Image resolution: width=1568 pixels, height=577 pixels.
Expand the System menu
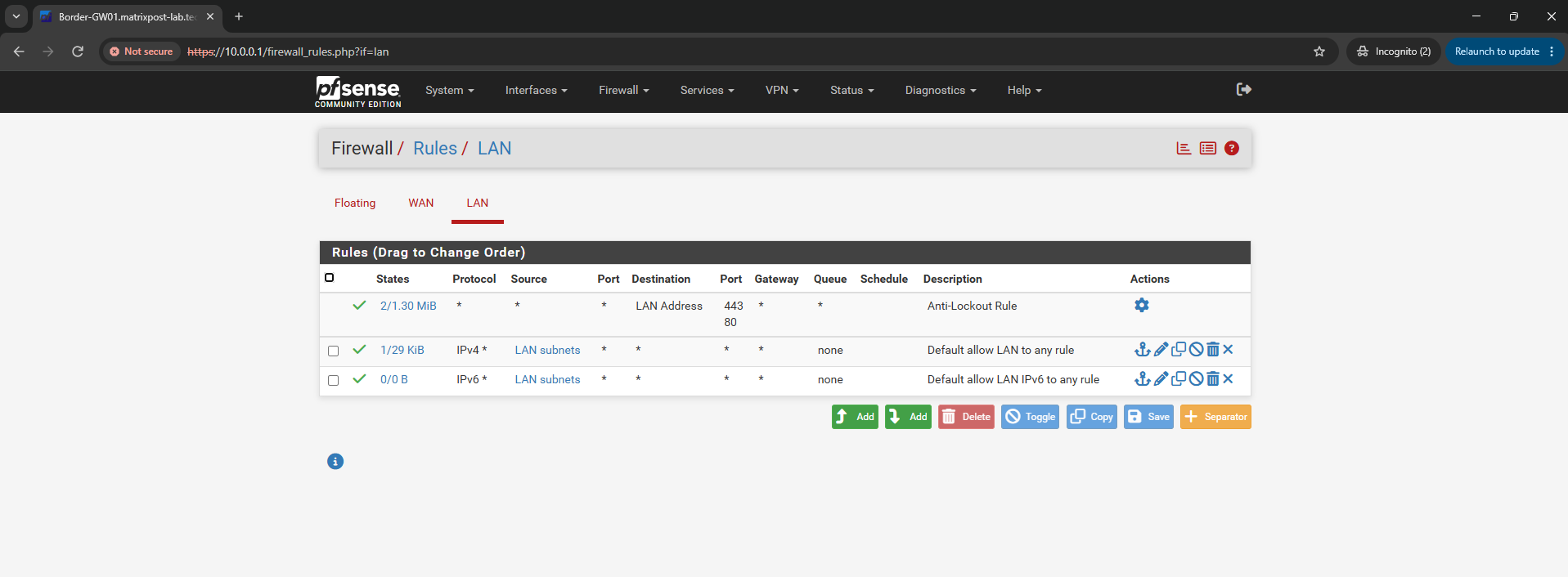click(x=450, y=90)
